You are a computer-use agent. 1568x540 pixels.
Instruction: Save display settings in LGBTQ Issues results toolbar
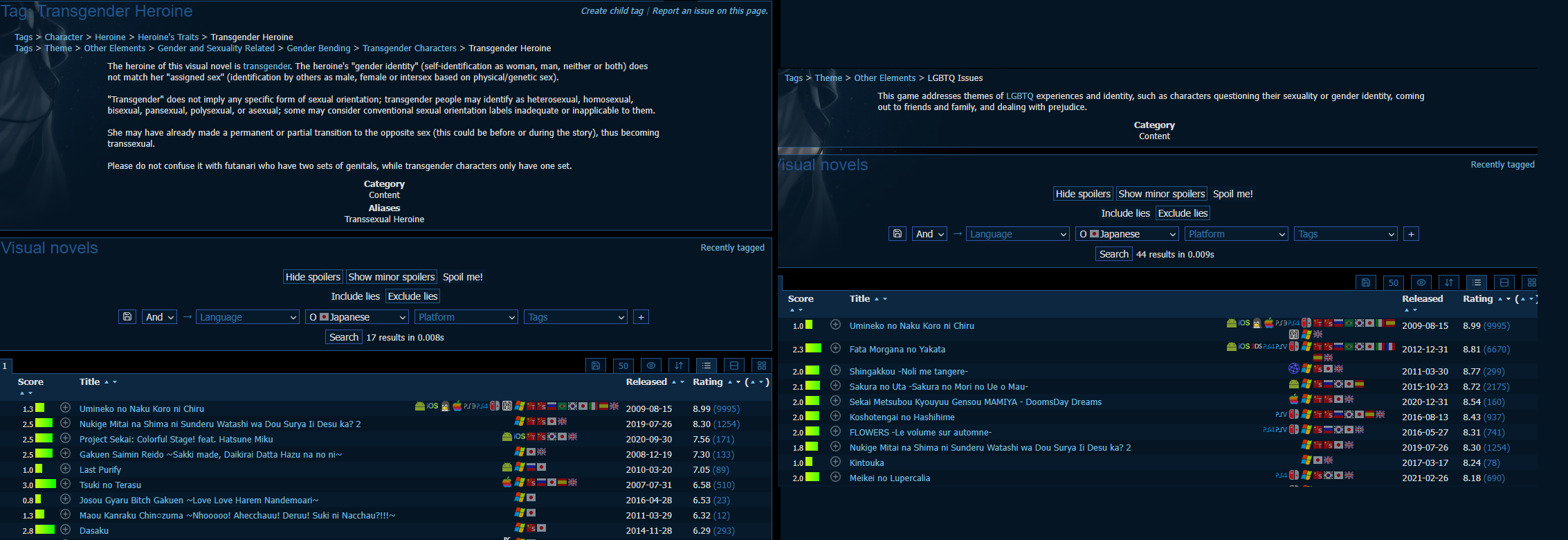coord(1366,282)
